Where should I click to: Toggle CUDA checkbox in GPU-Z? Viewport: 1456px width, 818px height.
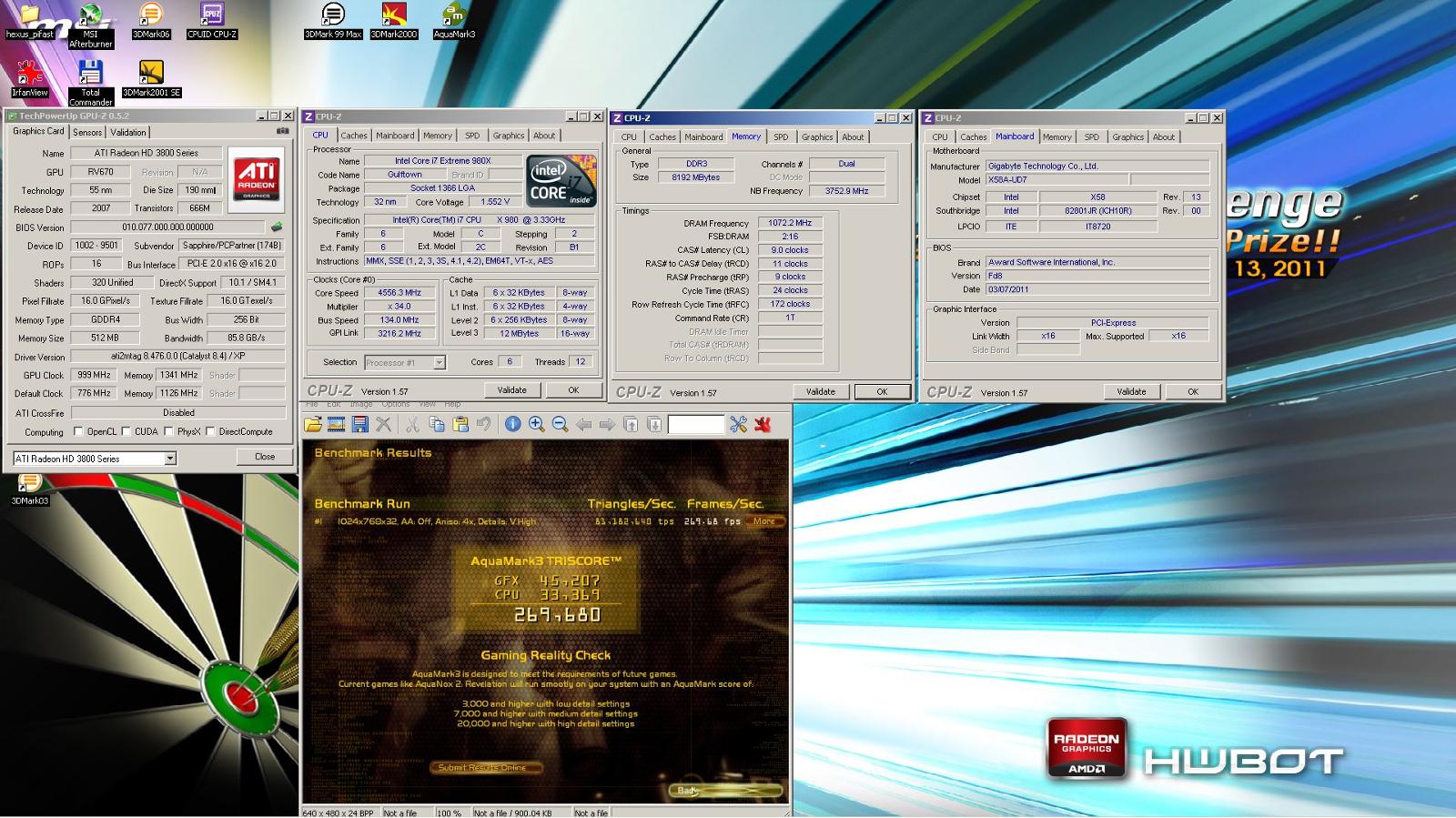point(126,431)
